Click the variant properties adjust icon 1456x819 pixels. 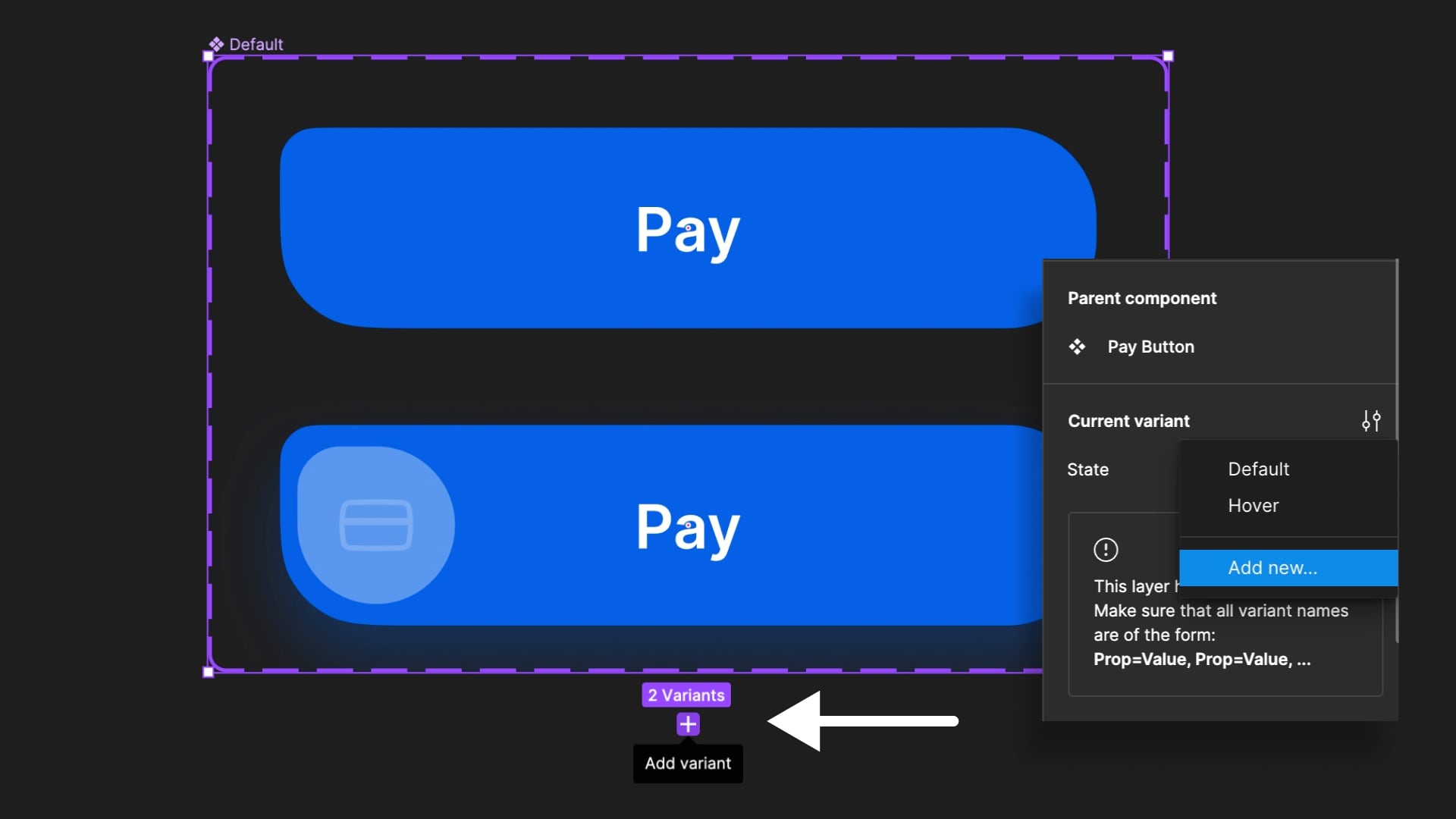click(1371, 421)
